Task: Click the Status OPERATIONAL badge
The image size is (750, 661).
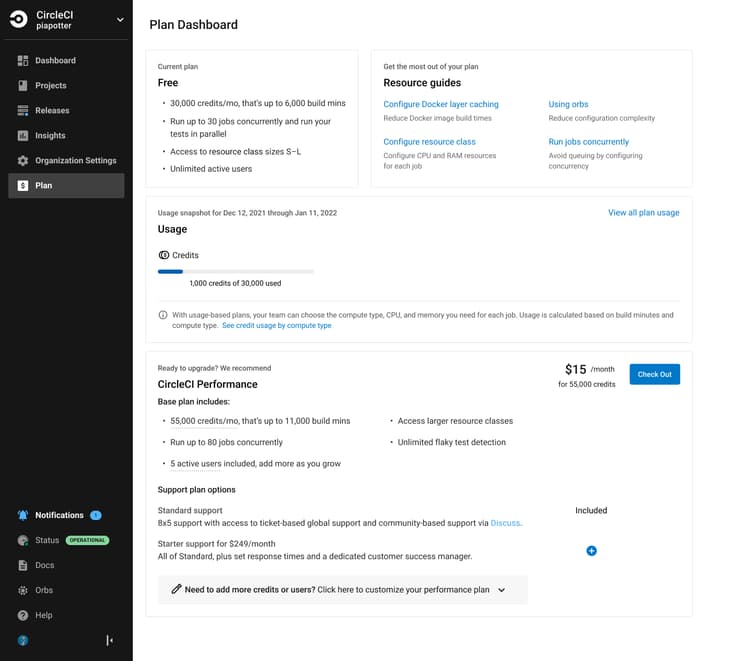Action: pos(87,541)
